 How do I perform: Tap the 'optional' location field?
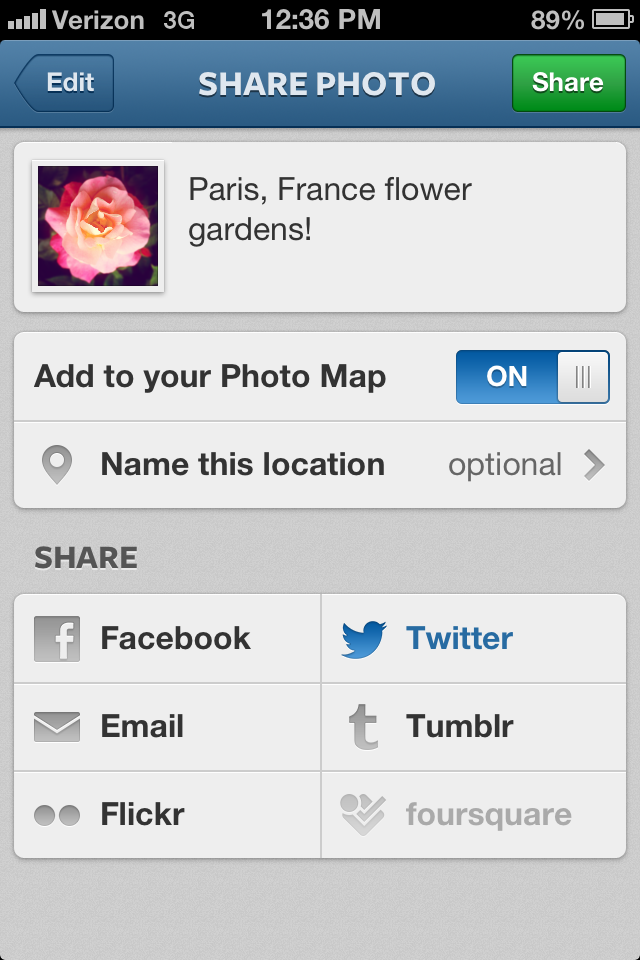[506, 464]
